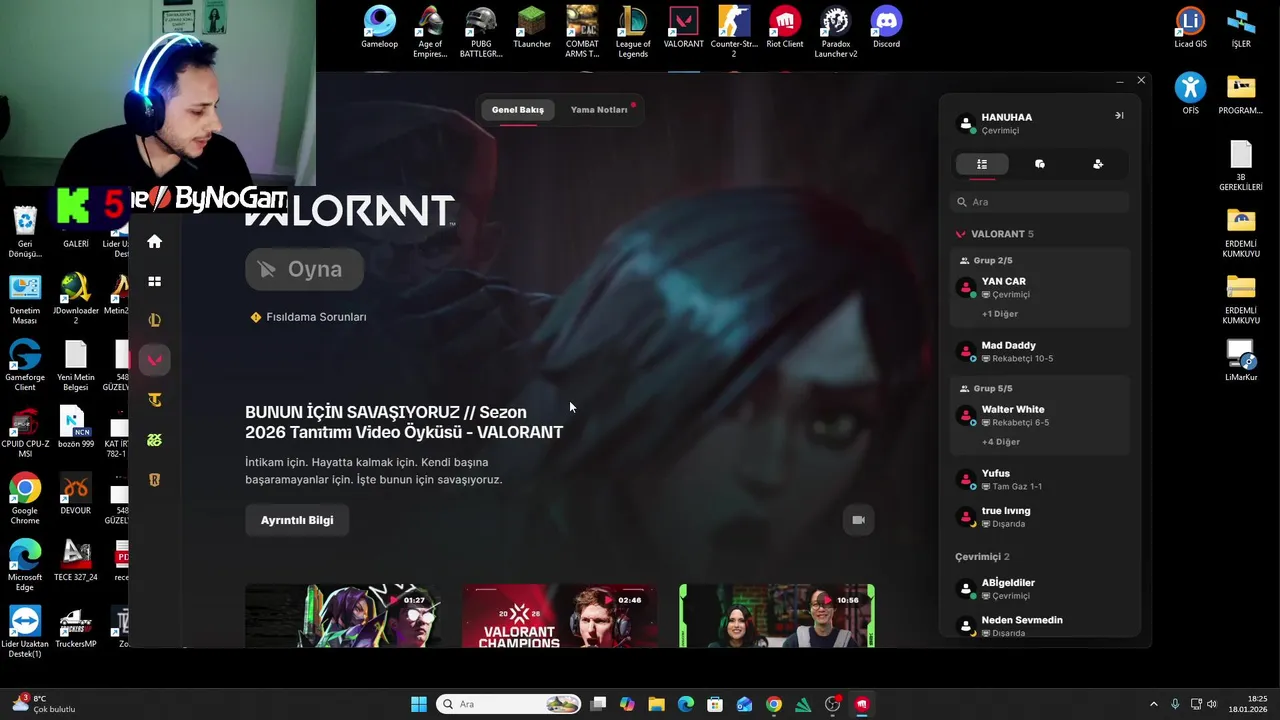Select the VALORANT sidebar icon

pyautogui.click(x=154, y=360)
